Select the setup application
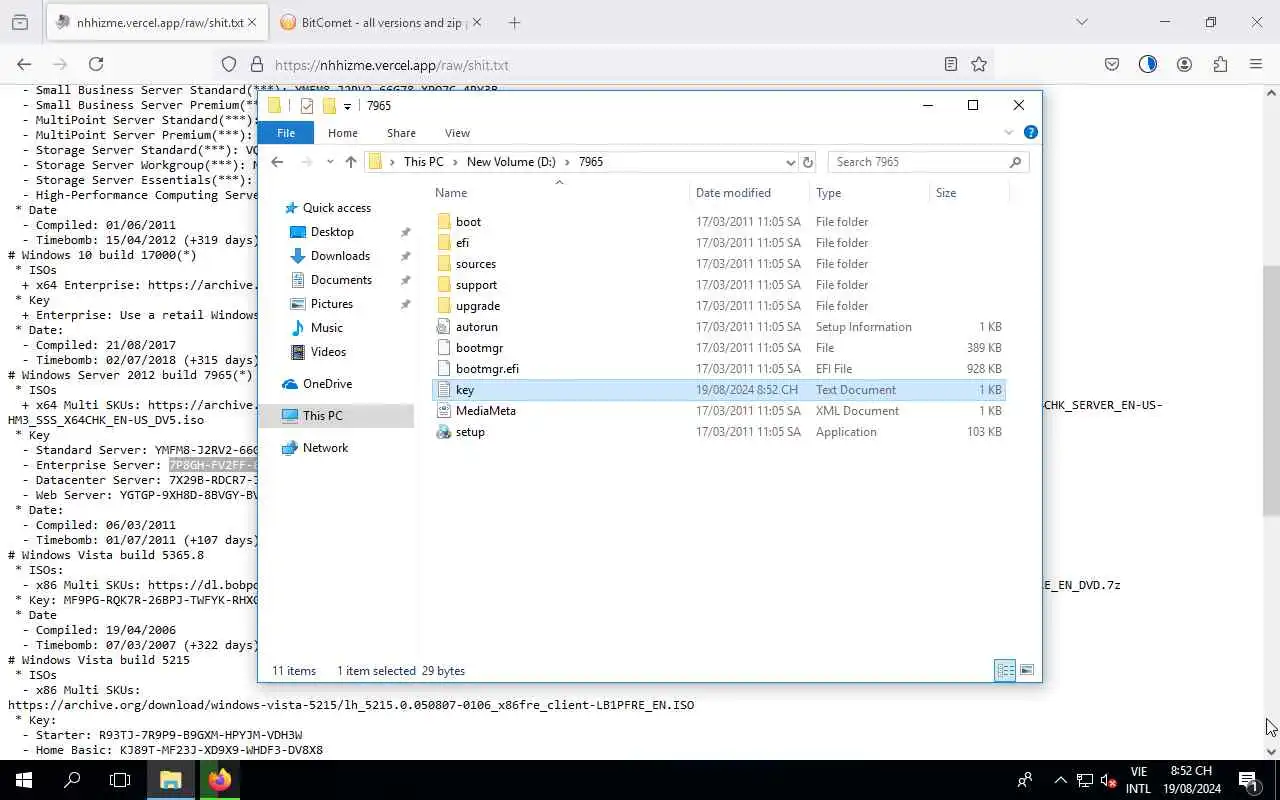Screen dimensions: 1280x800 click(x=718, y=432)
